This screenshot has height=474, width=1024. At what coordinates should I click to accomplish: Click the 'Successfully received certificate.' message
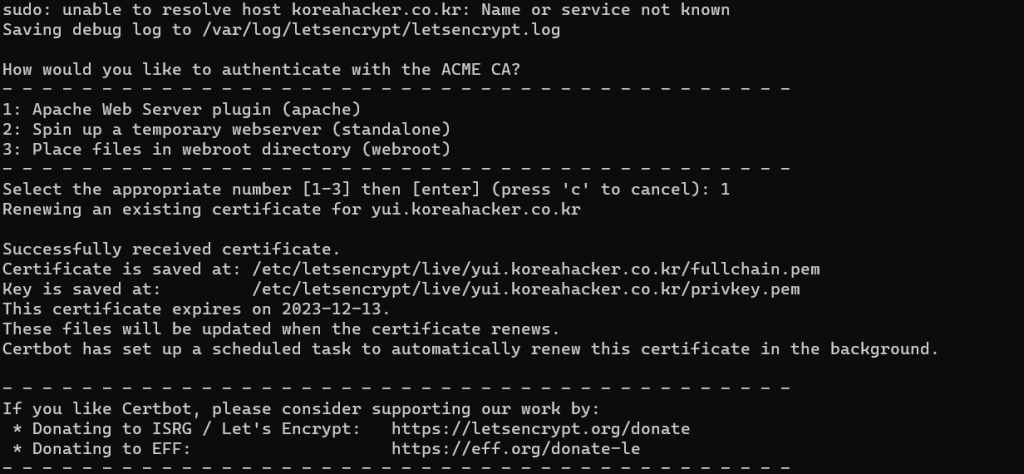[x=172, y=249]
